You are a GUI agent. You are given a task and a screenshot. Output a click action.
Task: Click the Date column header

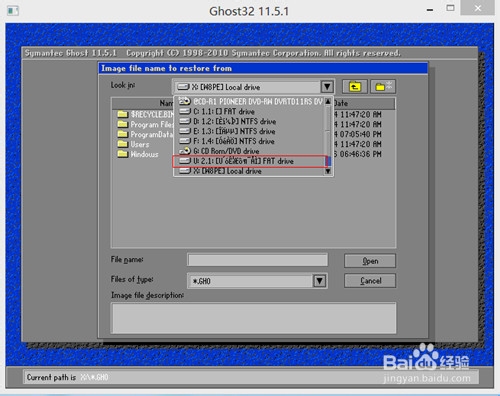pyautogui.click(x=364, y=104)
